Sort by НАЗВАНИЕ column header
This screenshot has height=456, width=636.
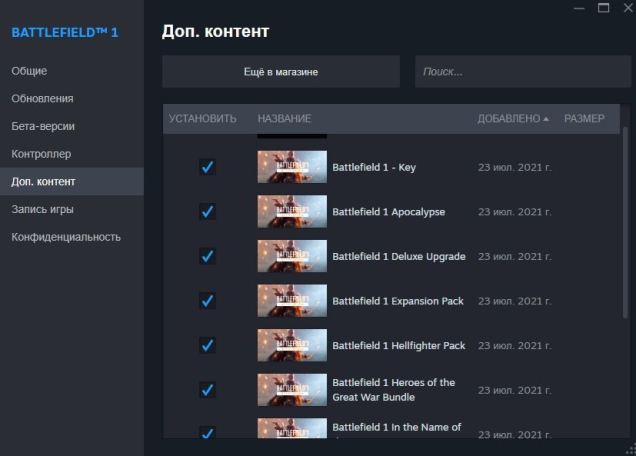[285, 118]
